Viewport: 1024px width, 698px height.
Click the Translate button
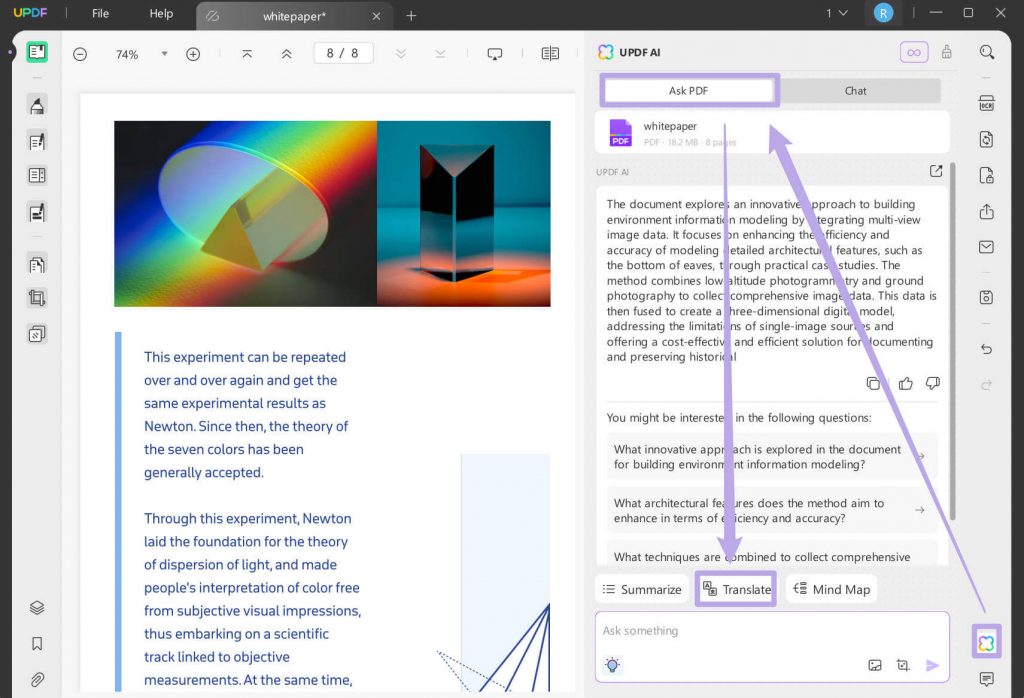pos(736,589)
